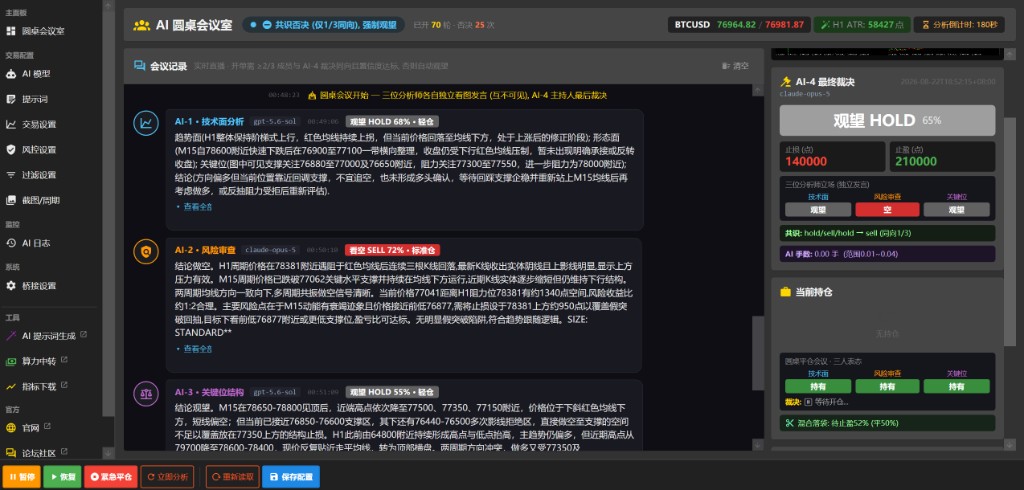Click the AI-2 orange shield avatar icon
The image size is (1024, 490).
click(x=146, y=252)
